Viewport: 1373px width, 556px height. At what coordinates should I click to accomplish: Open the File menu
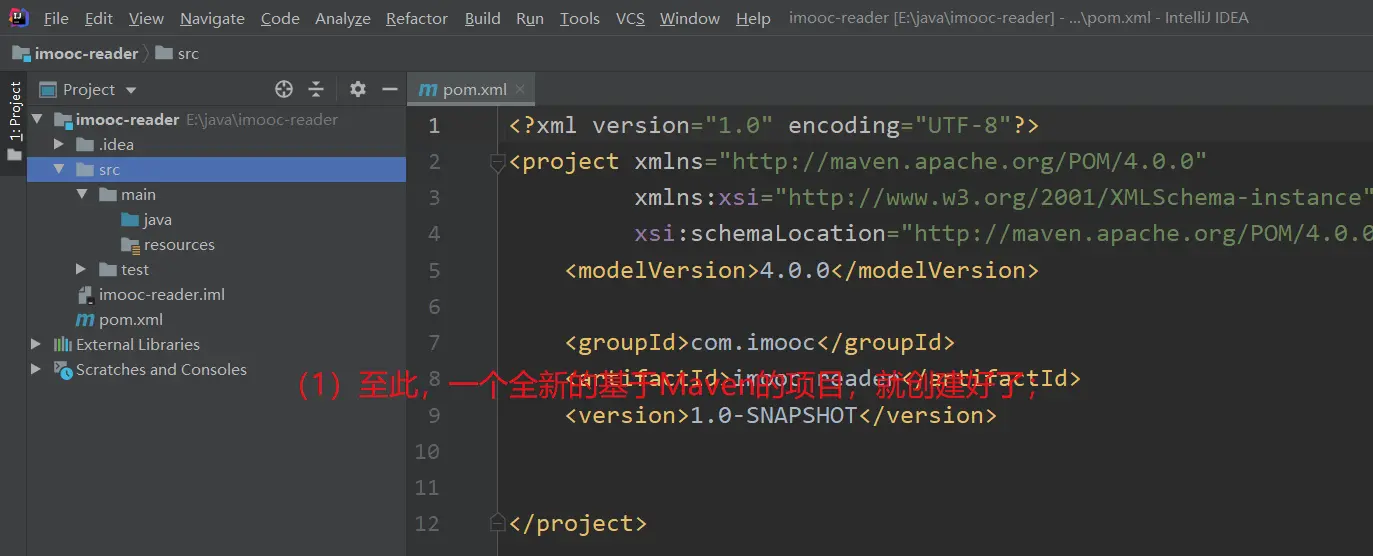56,18
